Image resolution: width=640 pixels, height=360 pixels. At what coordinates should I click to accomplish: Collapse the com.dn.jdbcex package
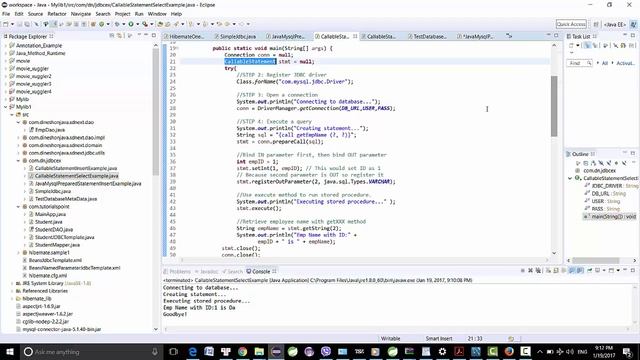coord(18,161)
